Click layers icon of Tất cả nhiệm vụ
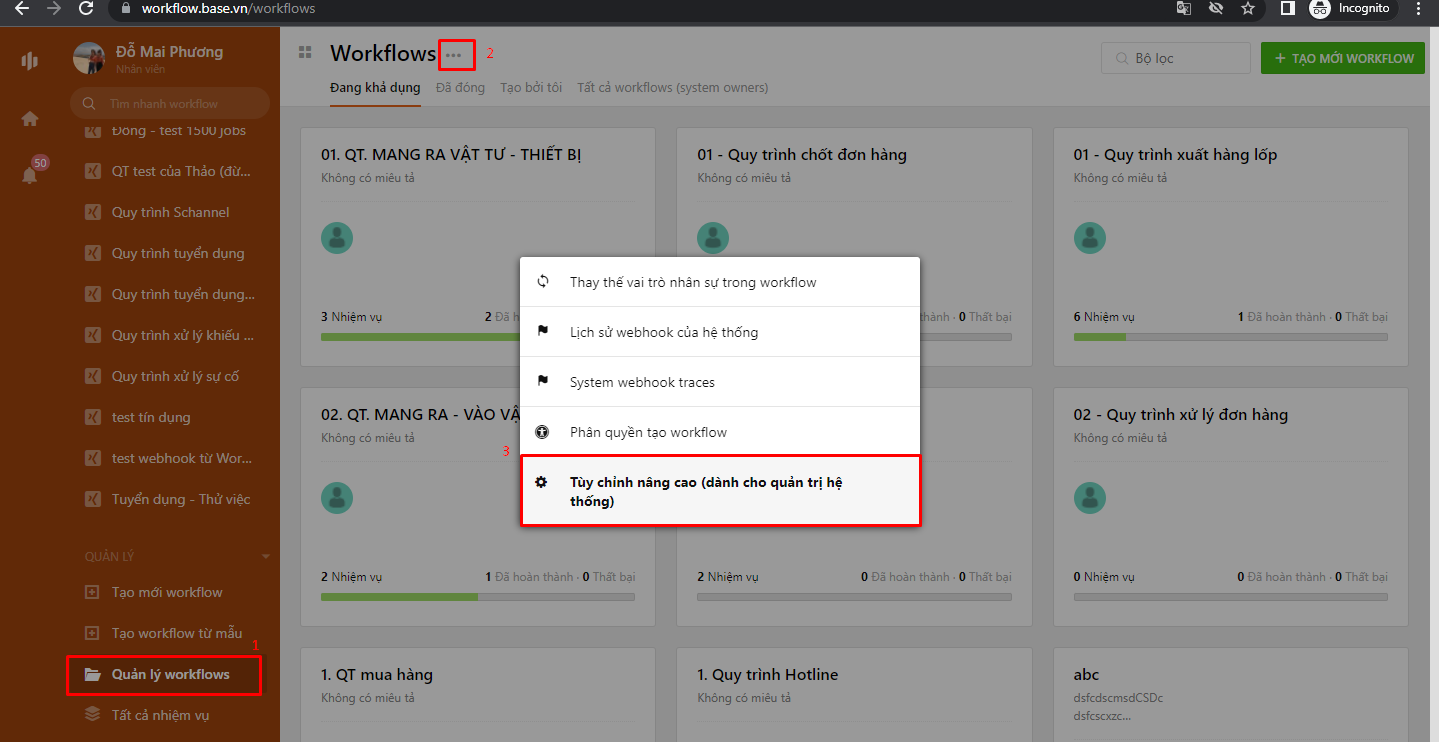Image resolution: width=1439 pixels, height=742 pixels. coord(92,715)
